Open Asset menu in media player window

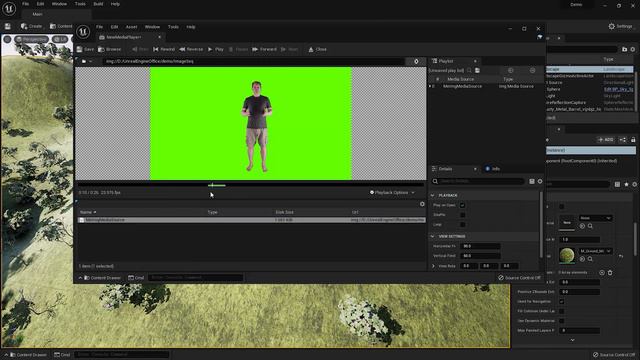click(131, 27)
